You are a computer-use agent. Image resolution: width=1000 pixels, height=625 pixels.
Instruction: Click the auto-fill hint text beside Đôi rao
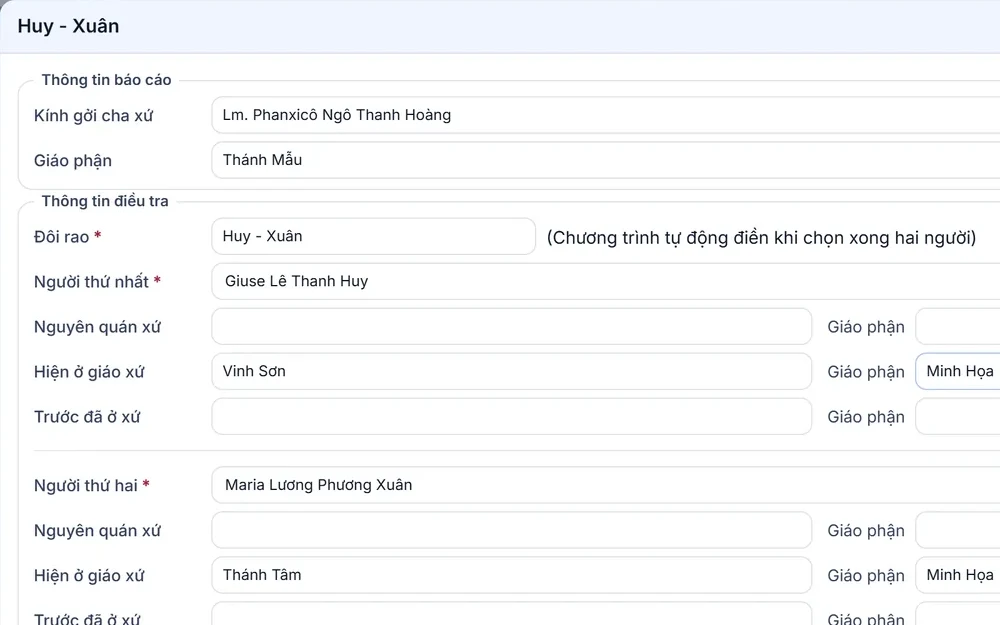tap(761, 238)
